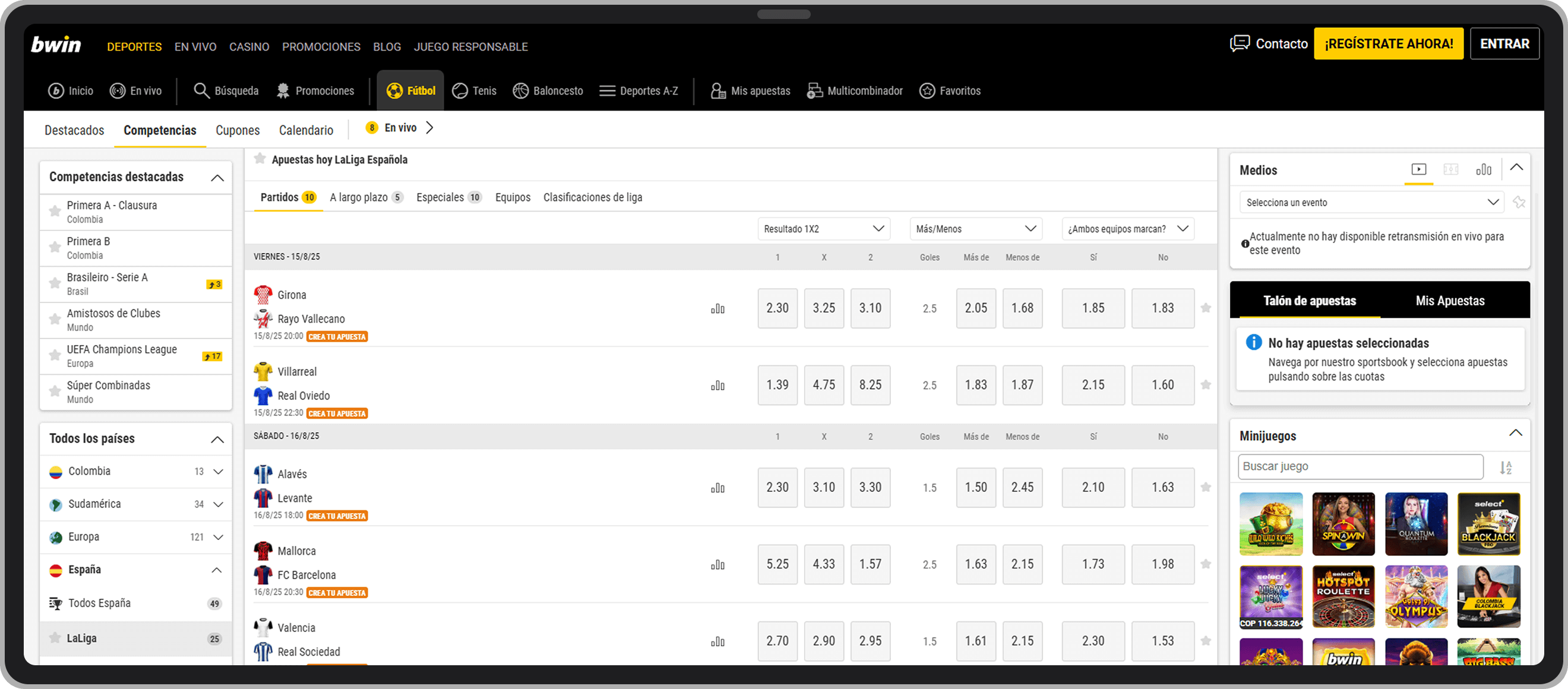Image resolution: width=1568 pixels, height=689 pixels.
Task: Sort minigames alphabetically
Action: tap(1506, 467)
